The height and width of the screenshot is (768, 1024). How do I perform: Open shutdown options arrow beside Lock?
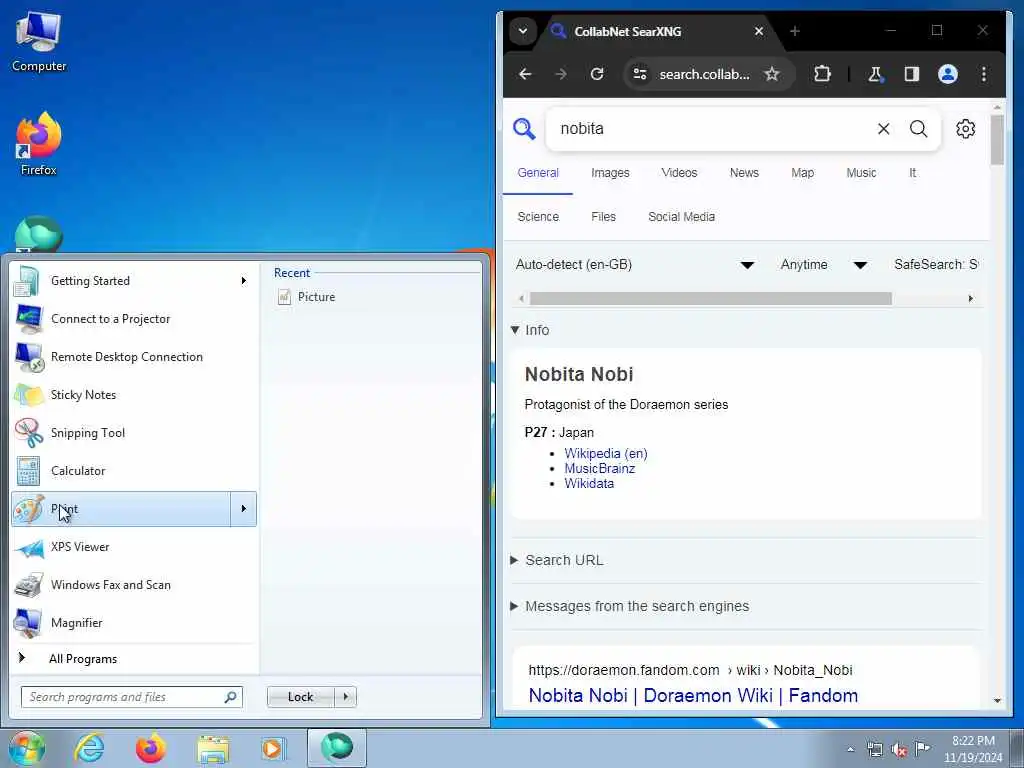tap(345, 697)
